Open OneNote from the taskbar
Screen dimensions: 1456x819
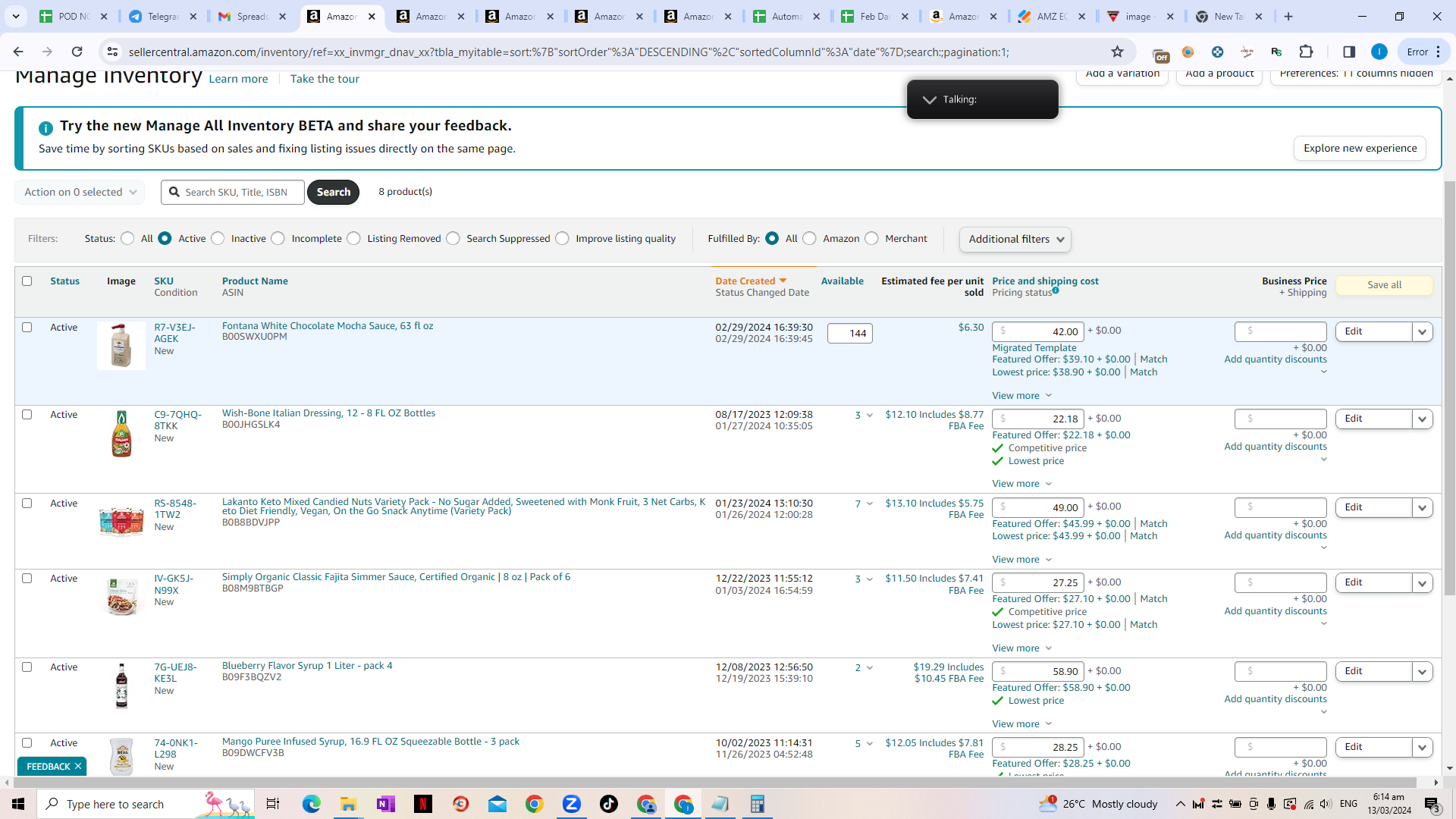(x=385, y=804)
